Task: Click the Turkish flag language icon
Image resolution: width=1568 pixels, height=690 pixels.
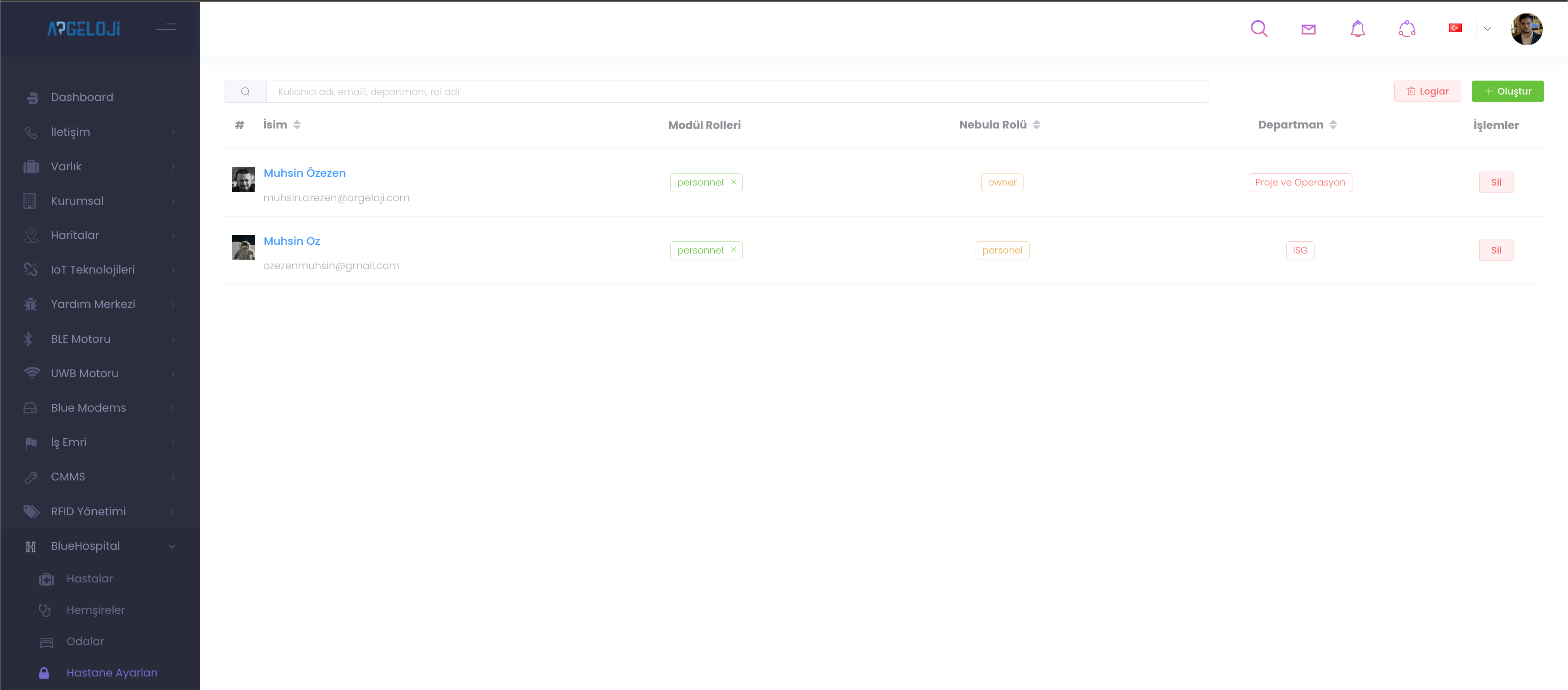Action: 1455,28
